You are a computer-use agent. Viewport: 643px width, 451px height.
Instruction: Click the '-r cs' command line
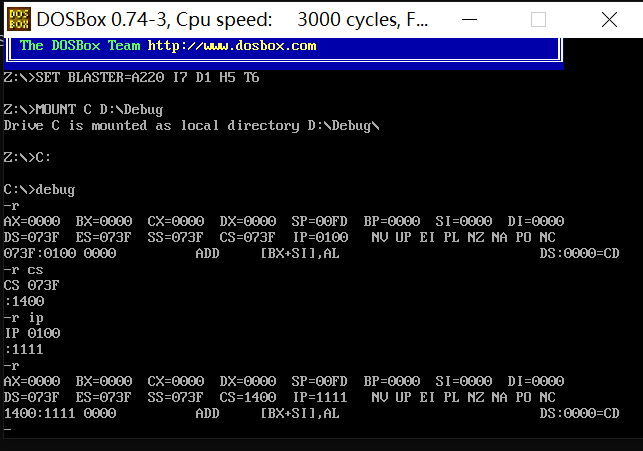click(23, 270)
